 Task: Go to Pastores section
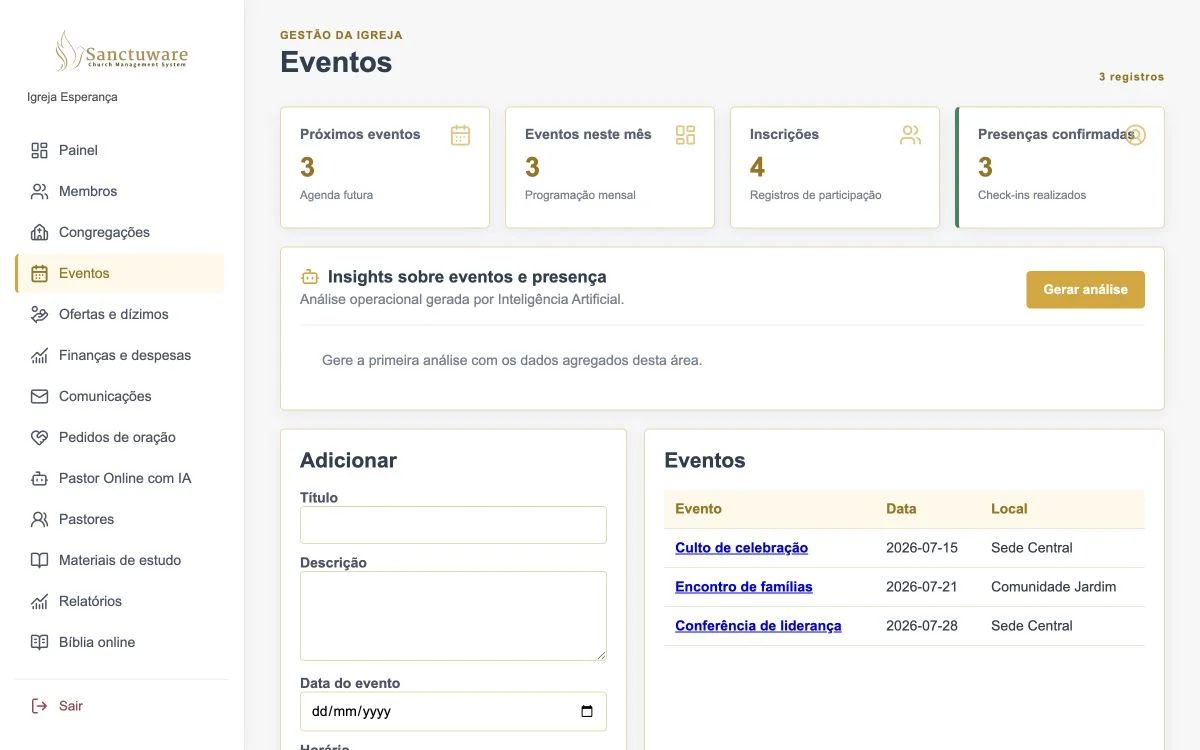point(119,519)
